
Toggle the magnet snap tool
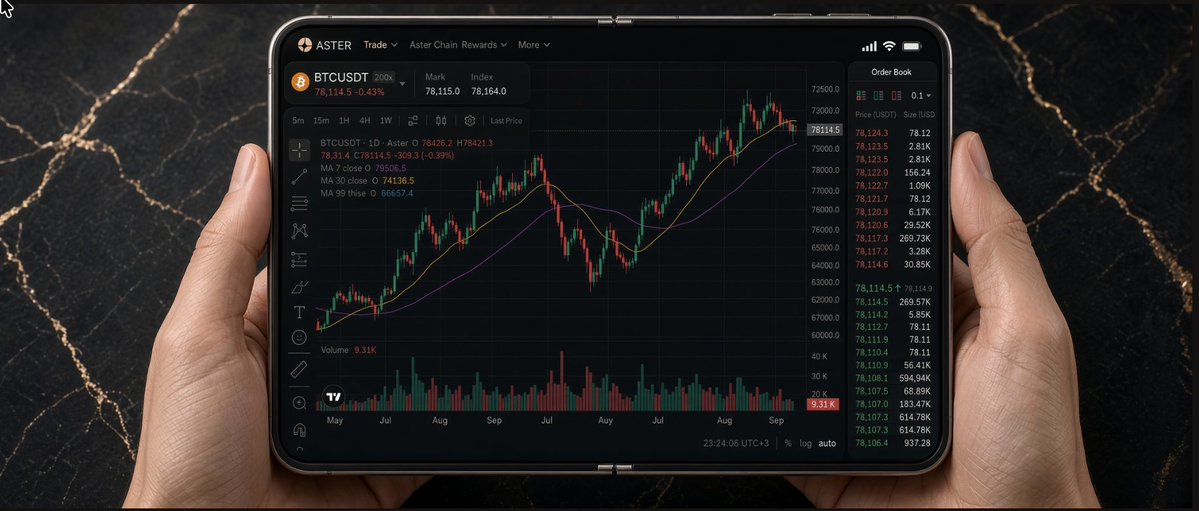click(x=299, y=429)
